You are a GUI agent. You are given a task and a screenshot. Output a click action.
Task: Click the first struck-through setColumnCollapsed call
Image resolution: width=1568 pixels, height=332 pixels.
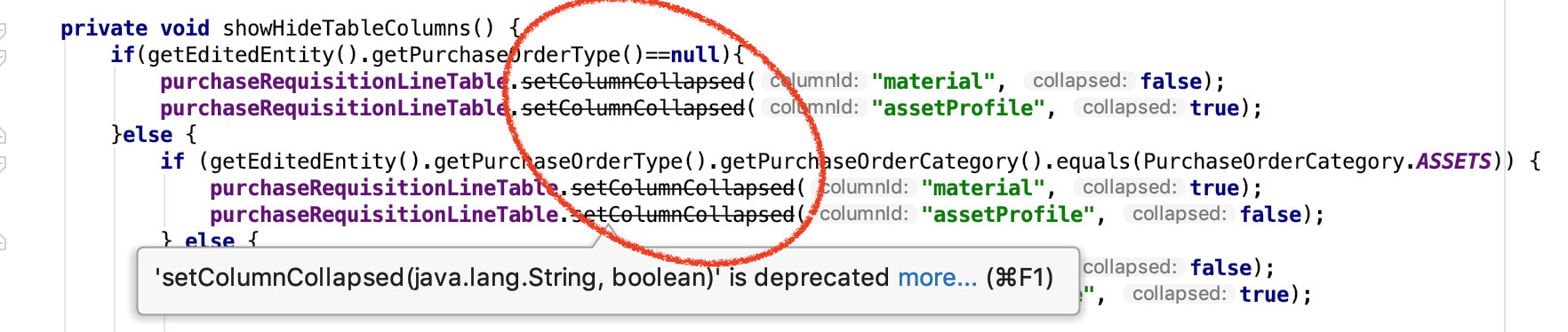point(632,82)
